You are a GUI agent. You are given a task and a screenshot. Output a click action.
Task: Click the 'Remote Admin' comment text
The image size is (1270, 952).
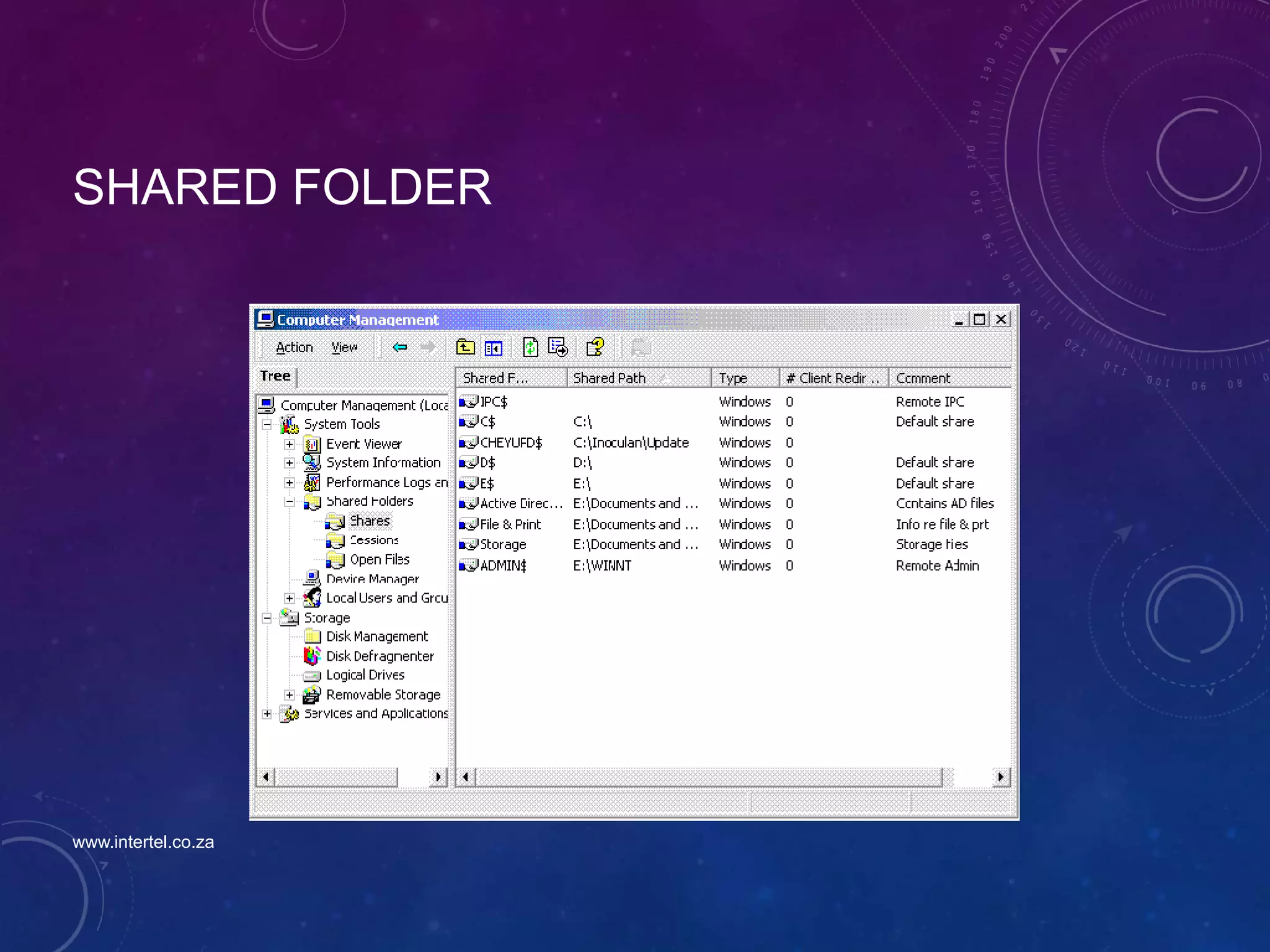[x=937, y=565]
